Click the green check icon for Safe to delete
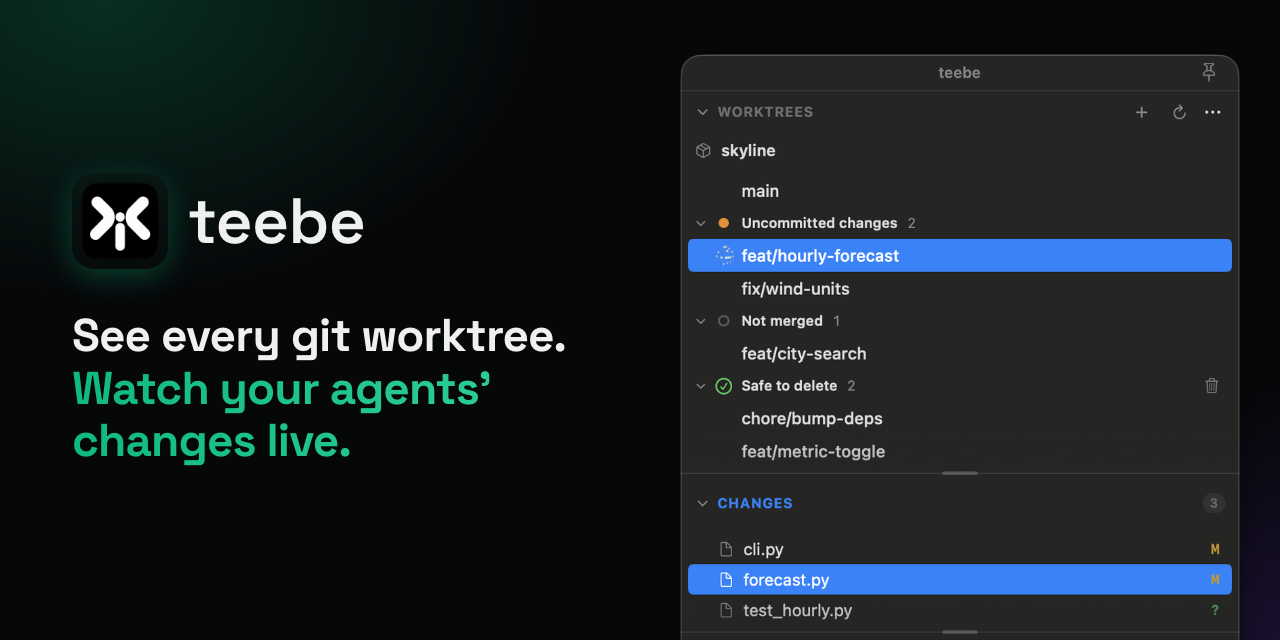Image resolution: width=1280 pixels, height=640 pixels. click(724, 386)
